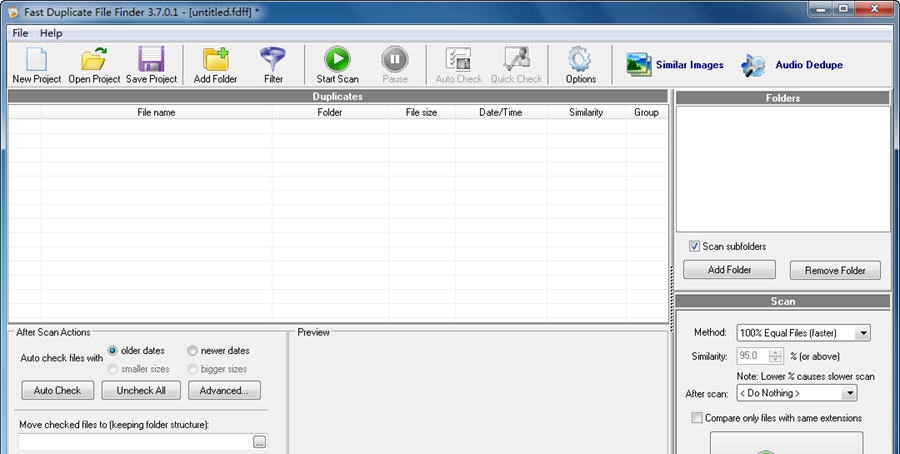
Task: Click Add Folder icon in the toolbar
Action: click(x=215, y=65)
